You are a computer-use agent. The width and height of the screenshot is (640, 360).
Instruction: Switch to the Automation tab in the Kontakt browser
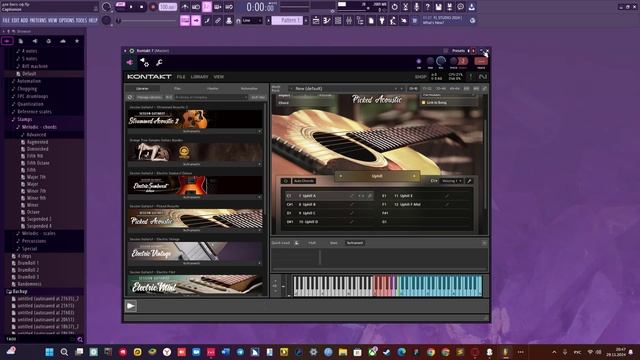pos(249,89)
